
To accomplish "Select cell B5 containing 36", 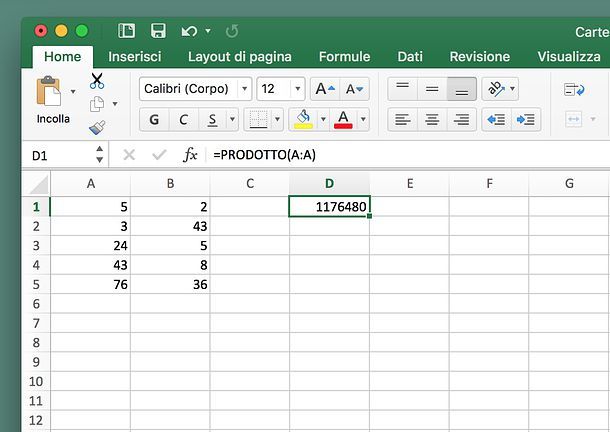I will 170,284.
